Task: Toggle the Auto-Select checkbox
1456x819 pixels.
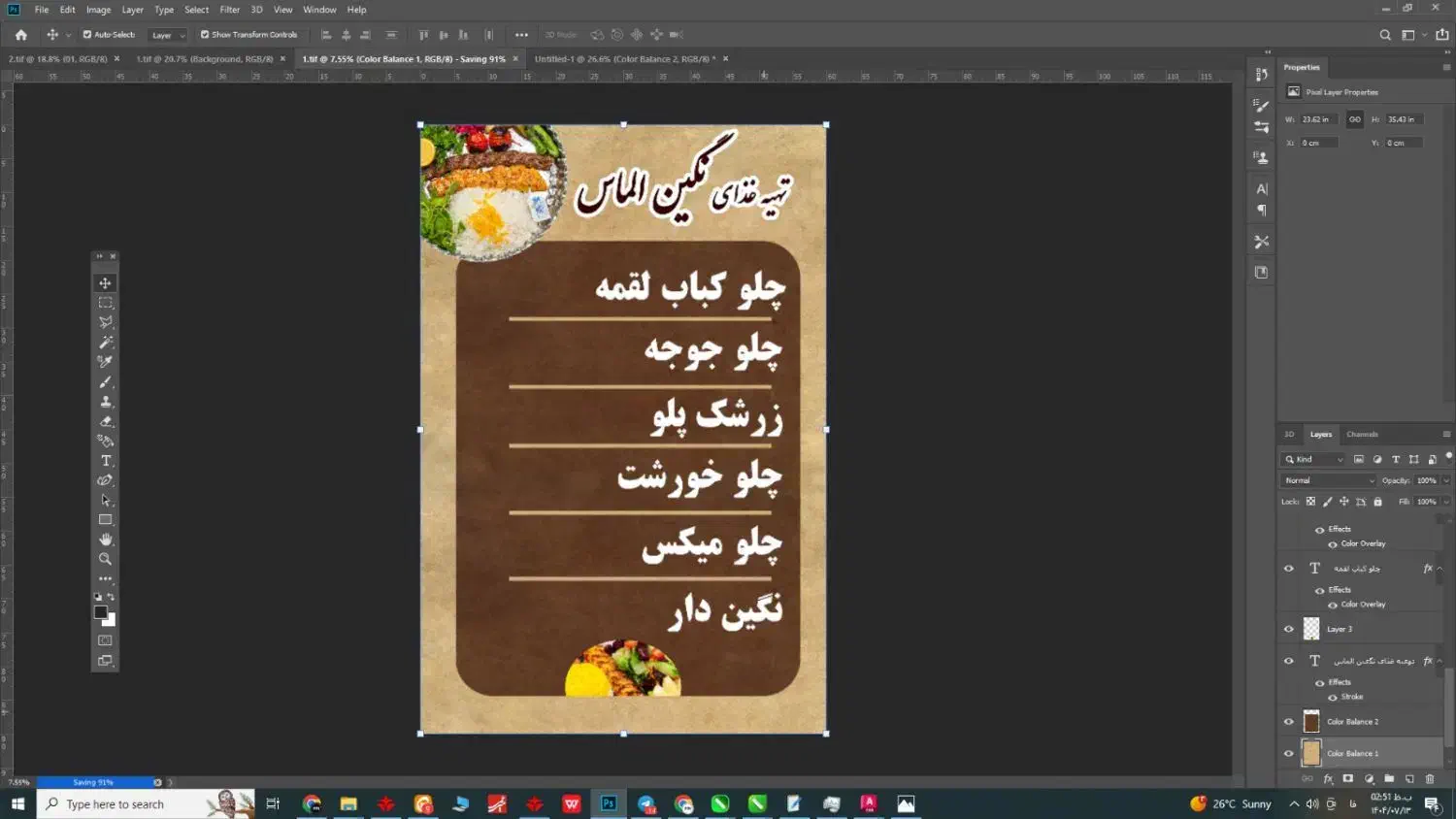Action: (87, 35)
